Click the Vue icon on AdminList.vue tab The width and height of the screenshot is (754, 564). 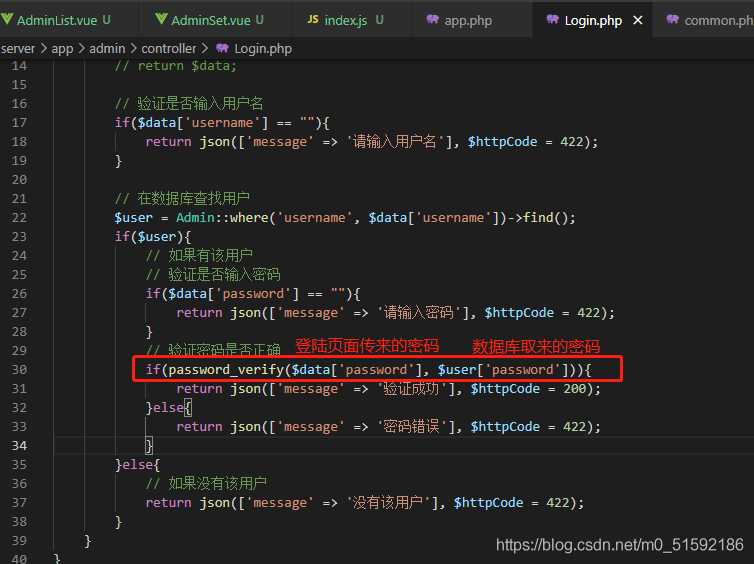coord(7,19)
